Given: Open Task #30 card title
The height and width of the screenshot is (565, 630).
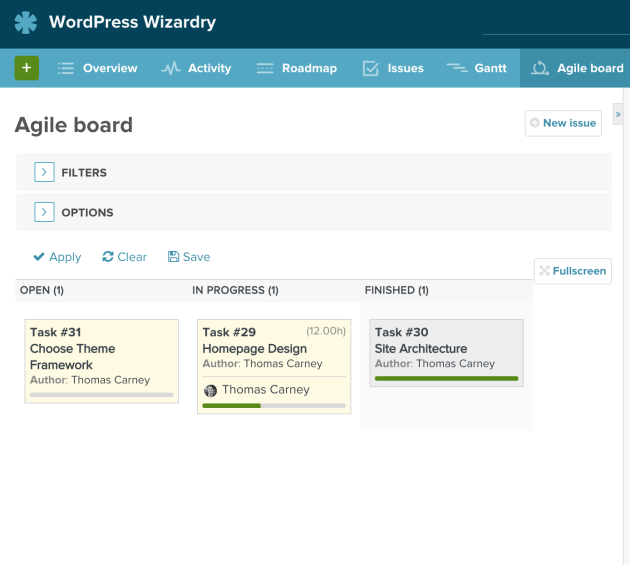Looking at the screenshot, I should (401, 332).
